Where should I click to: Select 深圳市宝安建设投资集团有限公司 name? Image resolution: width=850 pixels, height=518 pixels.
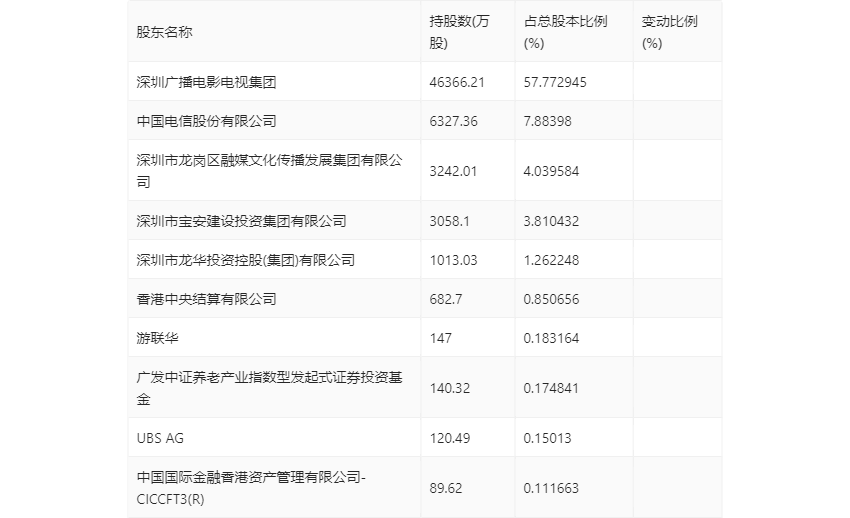click(x=241, y=221)
